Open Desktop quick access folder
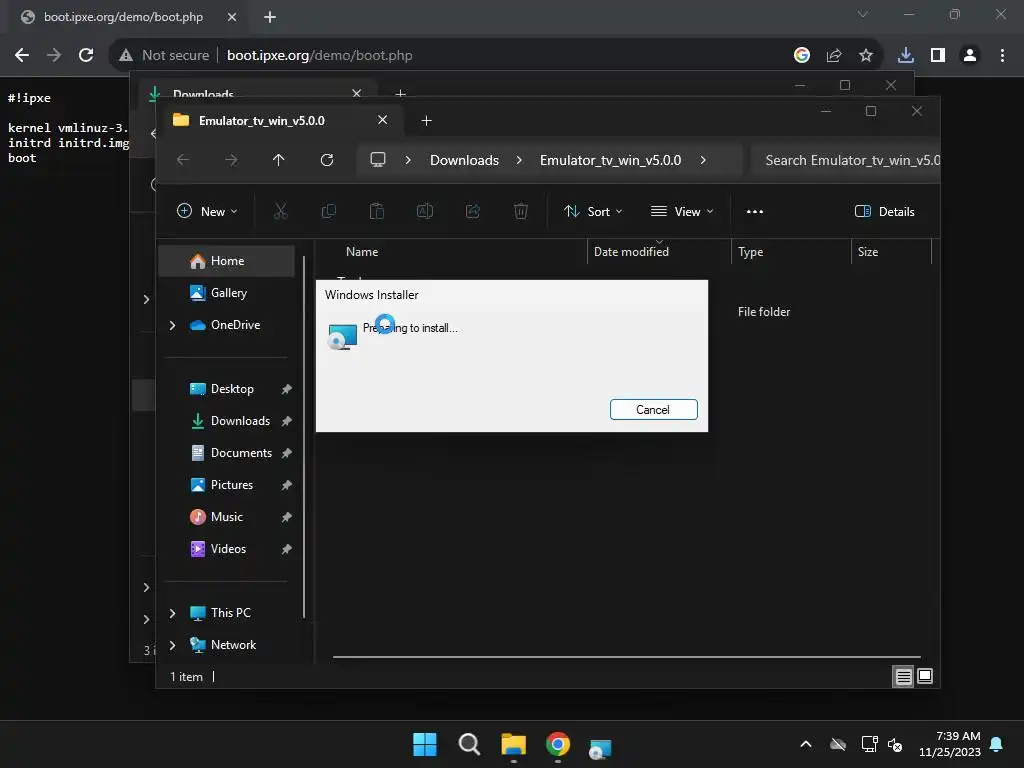 [x=227, y=389]
